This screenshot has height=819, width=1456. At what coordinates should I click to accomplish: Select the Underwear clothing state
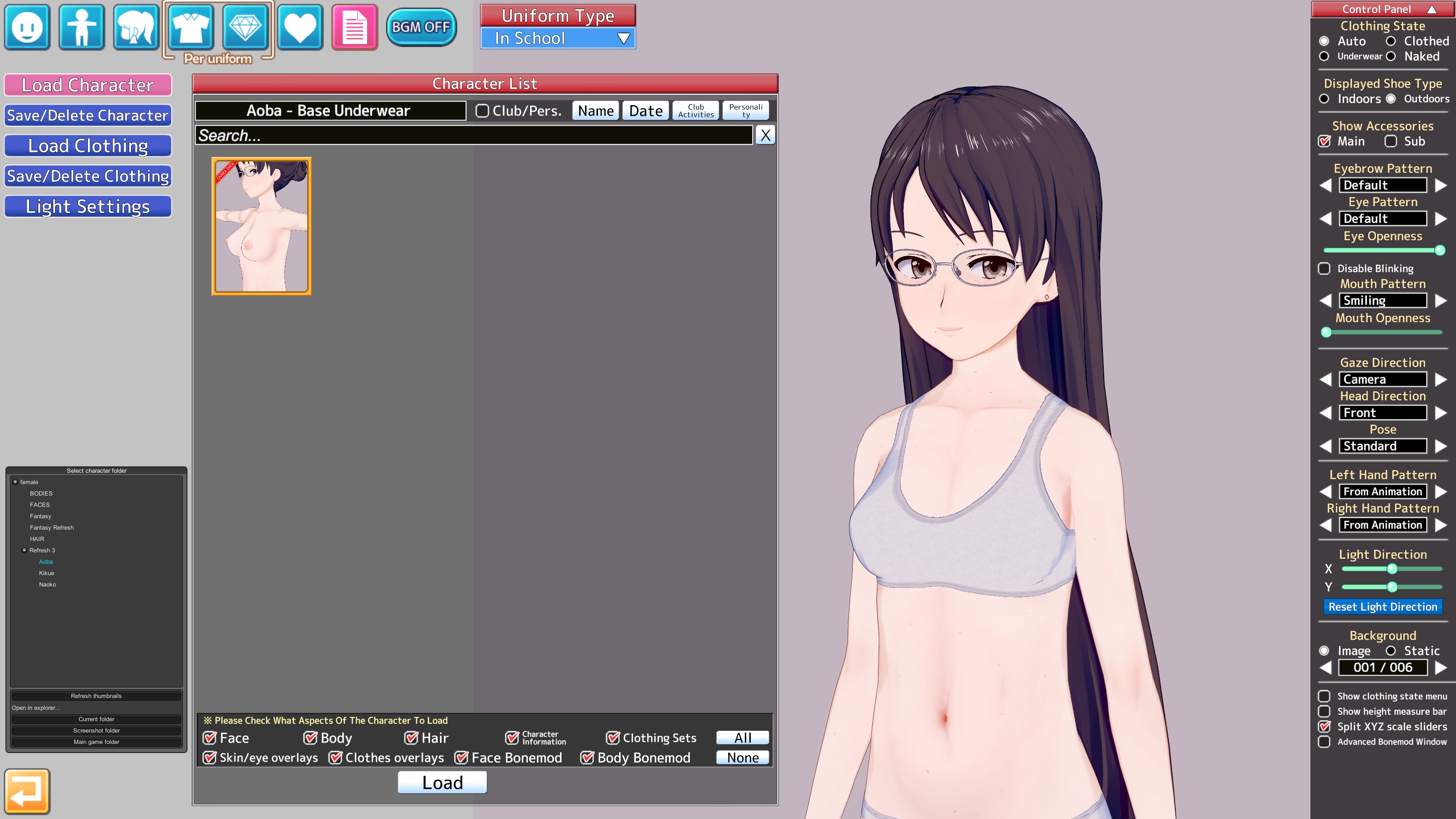[1325, 56]
